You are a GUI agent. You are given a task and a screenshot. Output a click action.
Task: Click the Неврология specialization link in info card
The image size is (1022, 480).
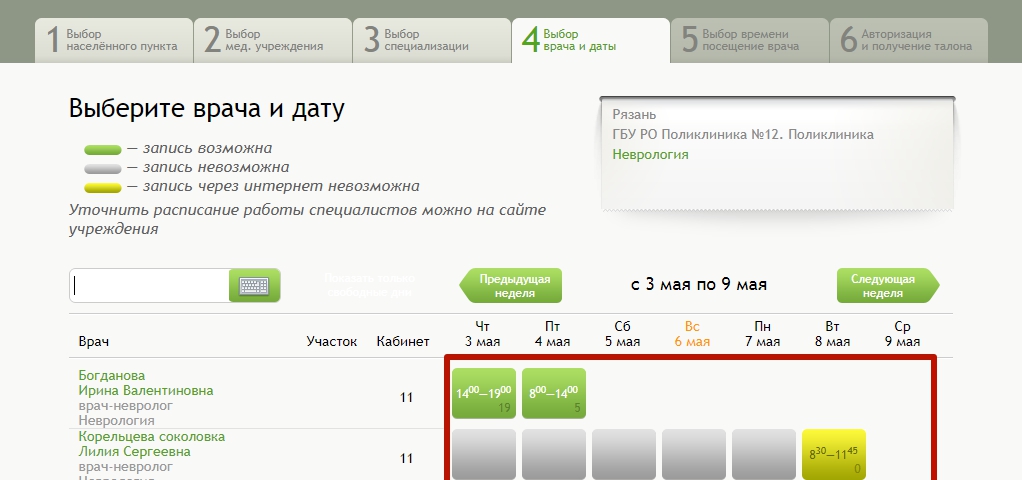click(650, 155)
